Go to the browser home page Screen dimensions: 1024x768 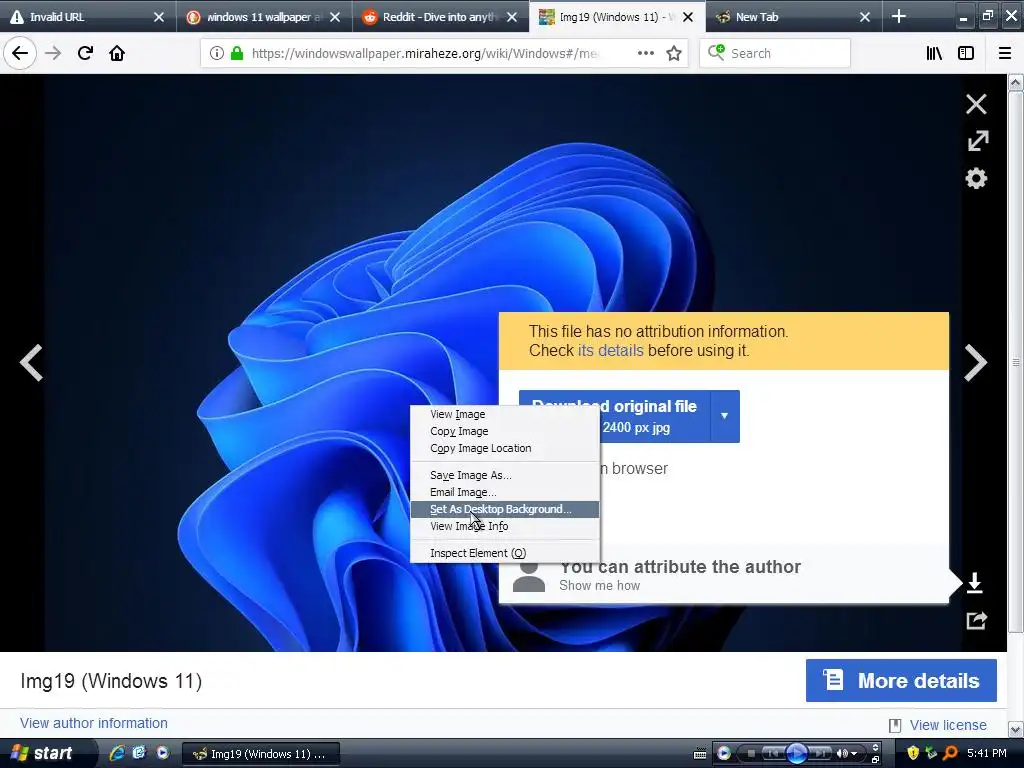coord(117,53)
